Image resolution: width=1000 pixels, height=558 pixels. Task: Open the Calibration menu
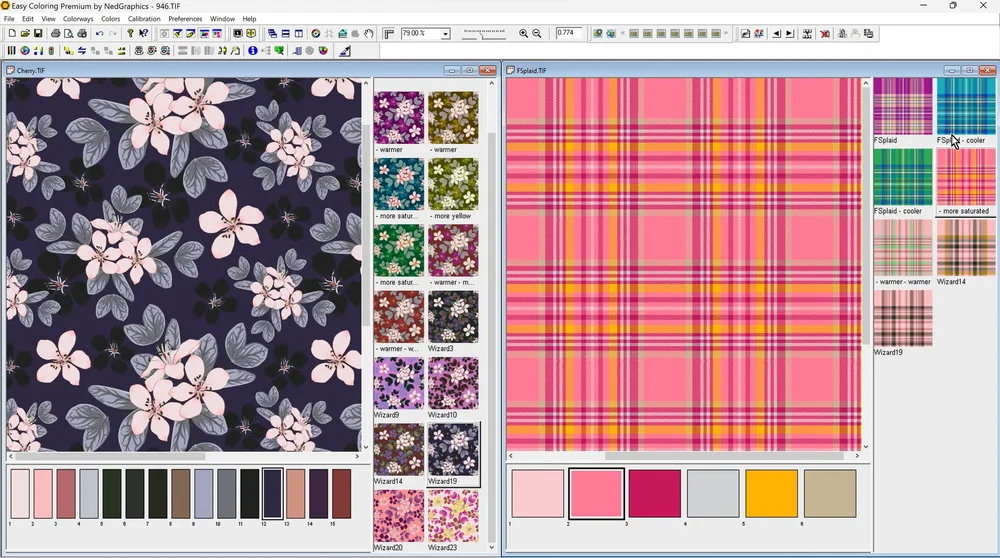click(x=144, y=19)
